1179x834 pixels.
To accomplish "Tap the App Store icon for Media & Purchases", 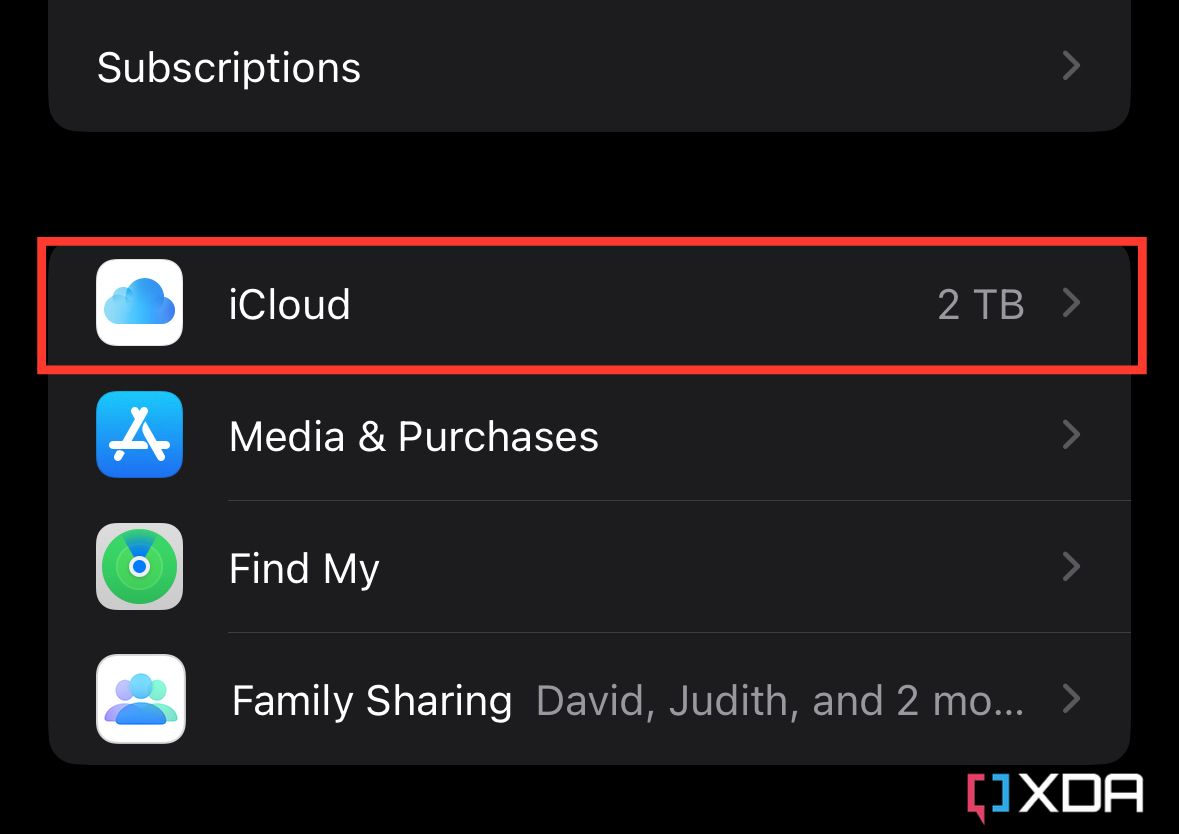I will coord(139,435).
